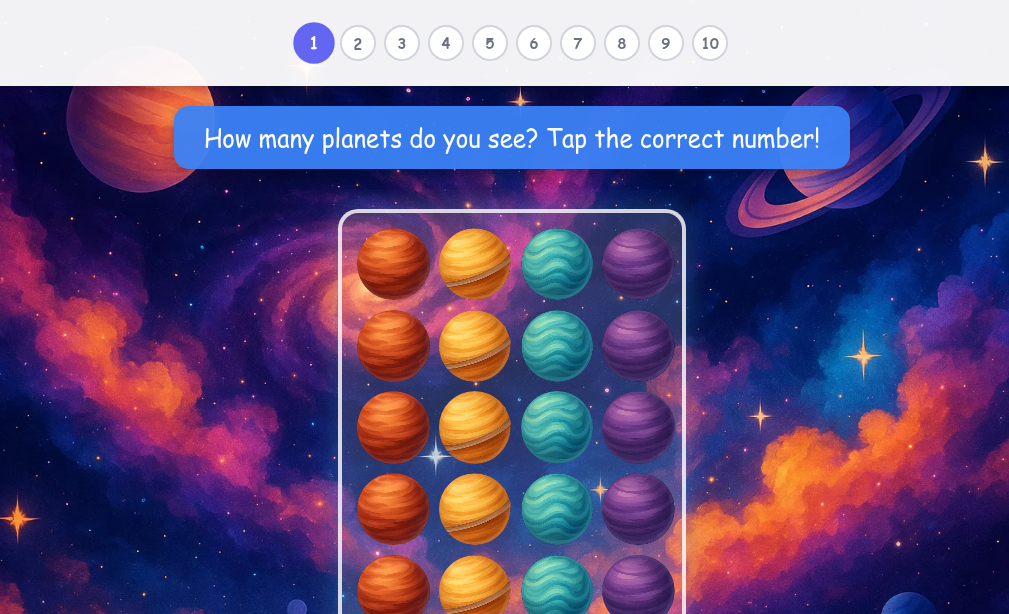The width and height of the screenshot is (1009, 614).
Task: Tap the white planet grid panel
Action: pyautogui.click(x=512, y=410)
